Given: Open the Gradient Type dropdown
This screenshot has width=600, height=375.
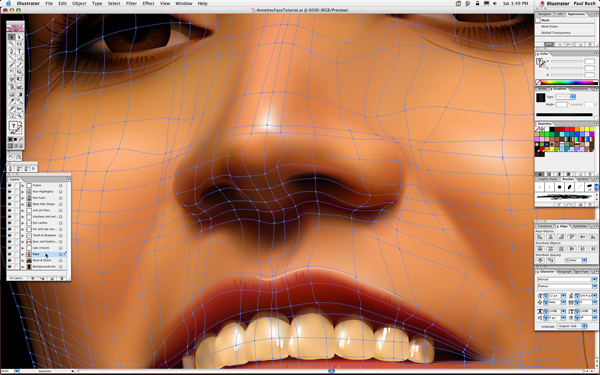Looking at the screenshot, I should 566,97.
